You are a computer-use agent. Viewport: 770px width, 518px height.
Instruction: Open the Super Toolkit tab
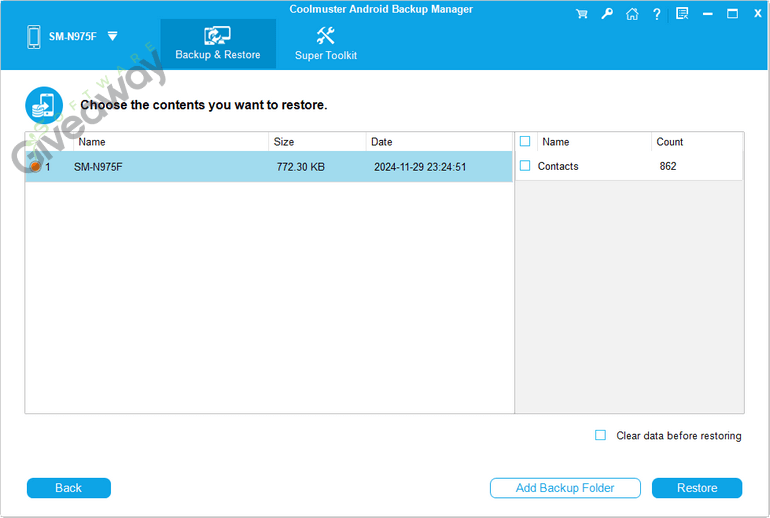pyautogui.click(x=326, y=44)
